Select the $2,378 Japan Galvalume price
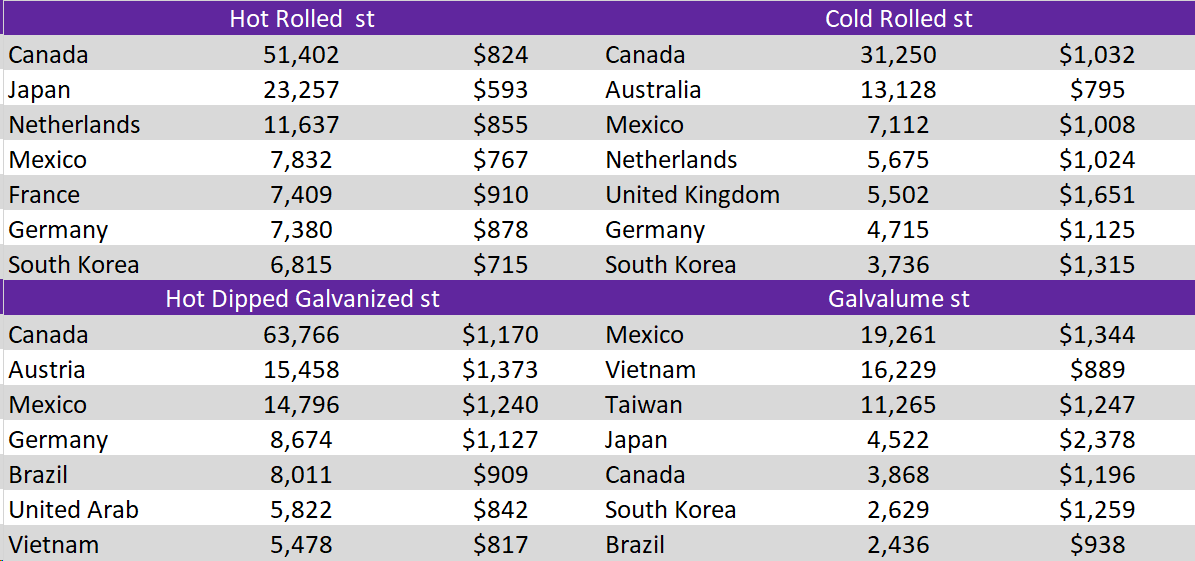This screenshot has height=561, width=1195. 1097,440
